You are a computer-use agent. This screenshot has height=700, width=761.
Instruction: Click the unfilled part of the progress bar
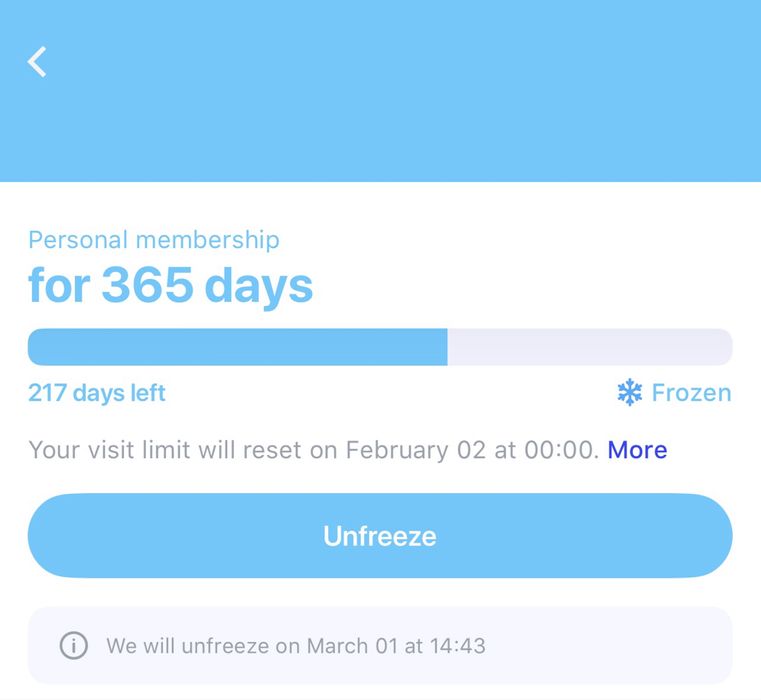589,347
